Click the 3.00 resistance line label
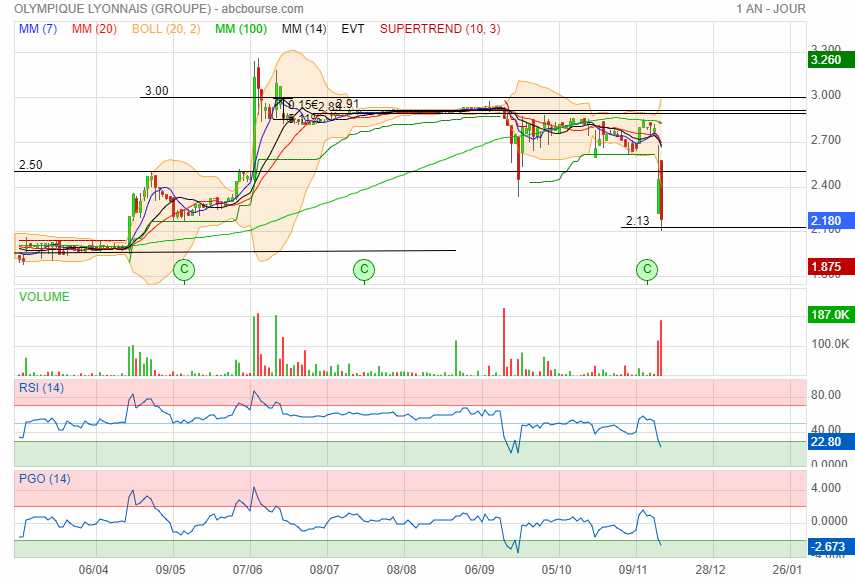 click(x=156, y=91)
